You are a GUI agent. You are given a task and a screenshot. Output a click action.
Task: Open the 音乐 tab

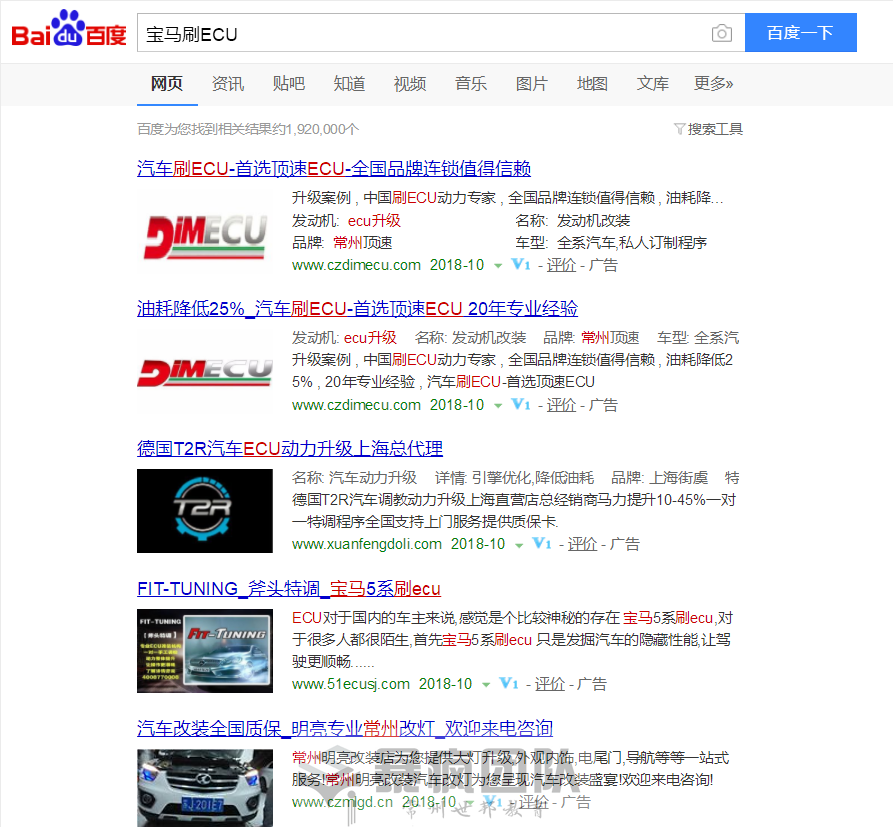click(471, 84)
